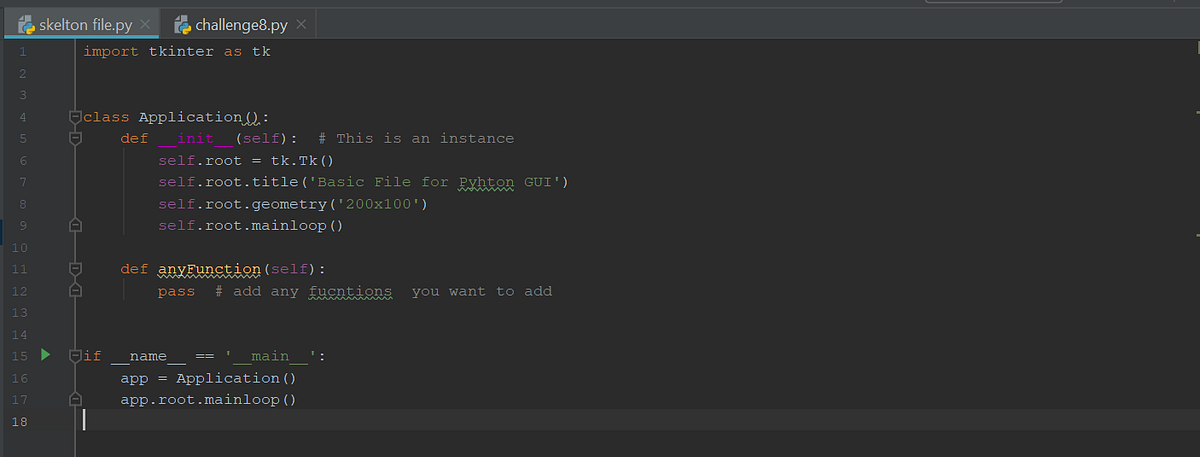Click line number 10 in the gutter
This screenshot has height=457, width=1200.
coord(20,247)
